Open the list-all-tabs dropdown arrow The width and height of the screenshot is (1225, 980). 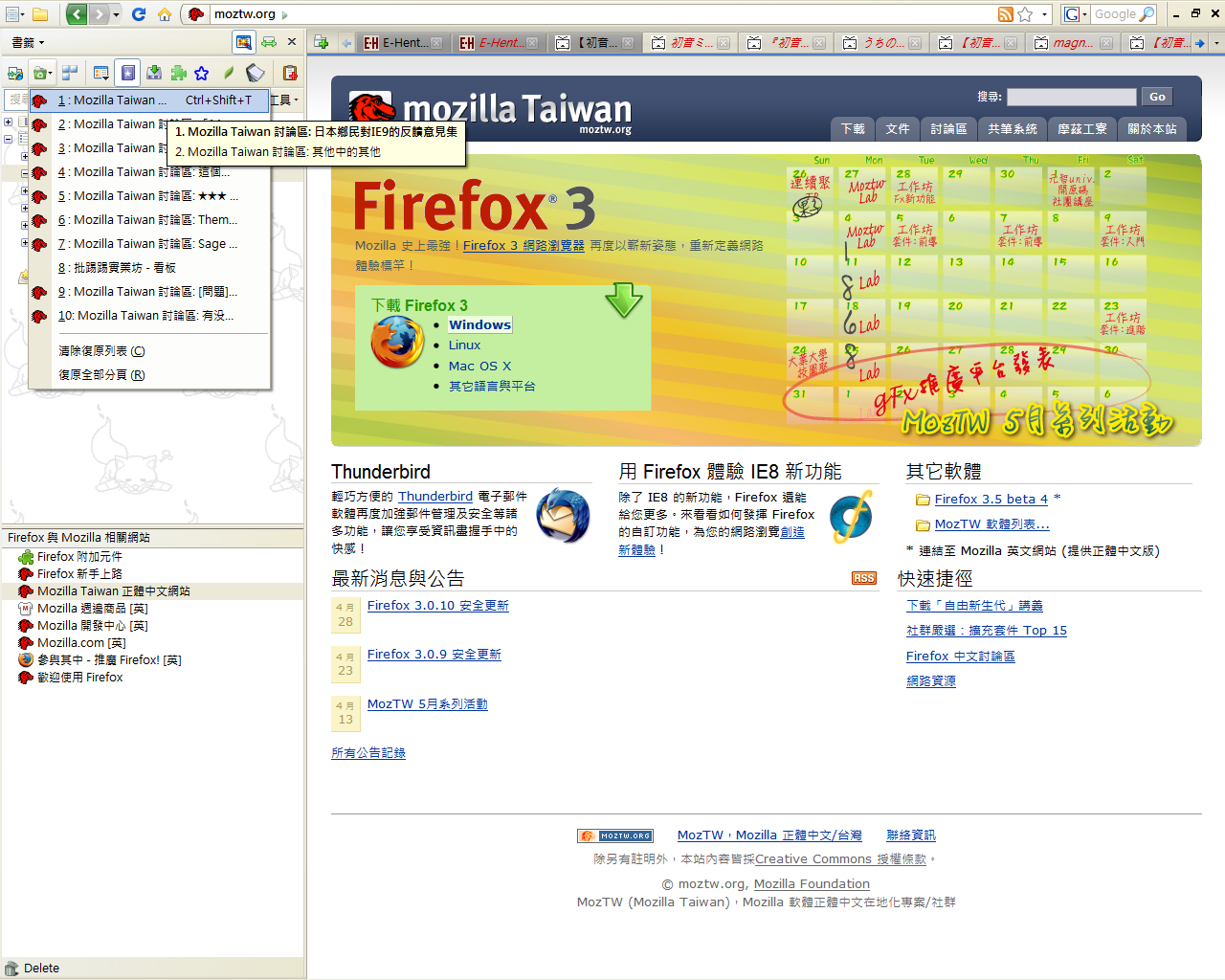pos(1216,43)
